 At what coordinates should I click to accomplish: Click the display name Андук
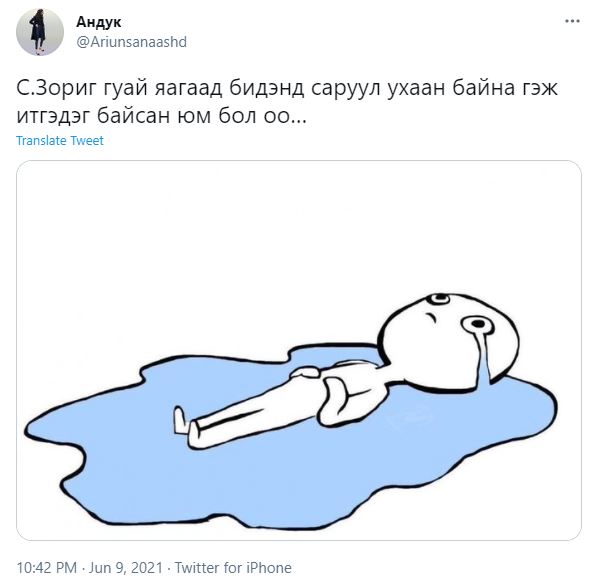click(x=99, y=22)
